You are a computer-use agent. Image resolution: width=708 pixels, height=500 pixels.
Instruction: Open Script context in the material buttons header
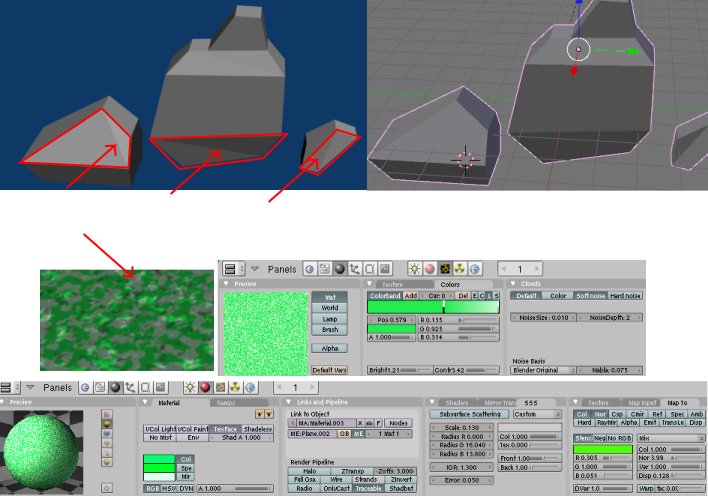pyautogui.click(x=100, y=388)
